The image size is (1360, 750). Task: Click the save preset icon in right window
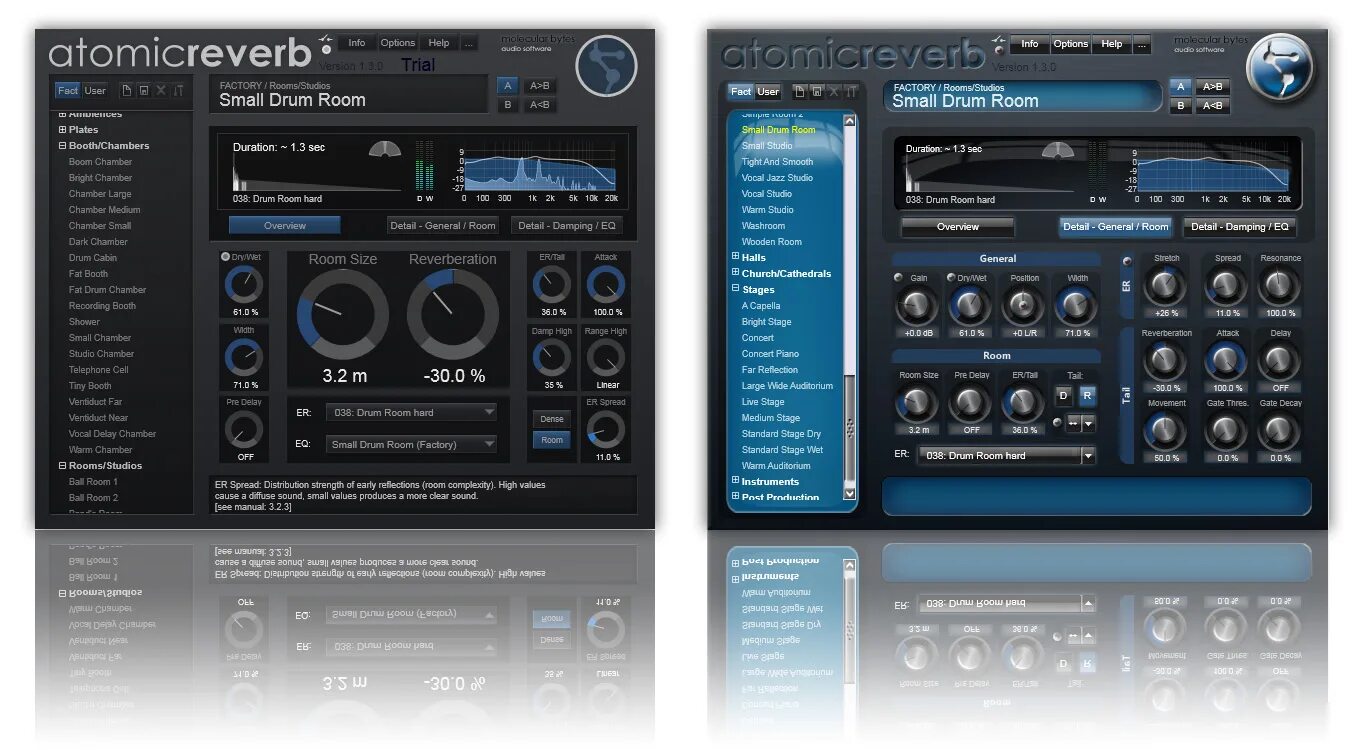[816, 91]
